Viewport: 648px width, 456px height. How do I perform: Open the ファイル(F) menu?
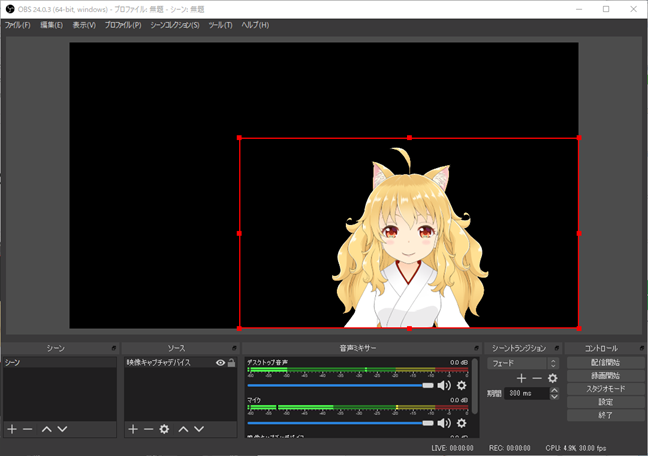[x=17, y=25]
